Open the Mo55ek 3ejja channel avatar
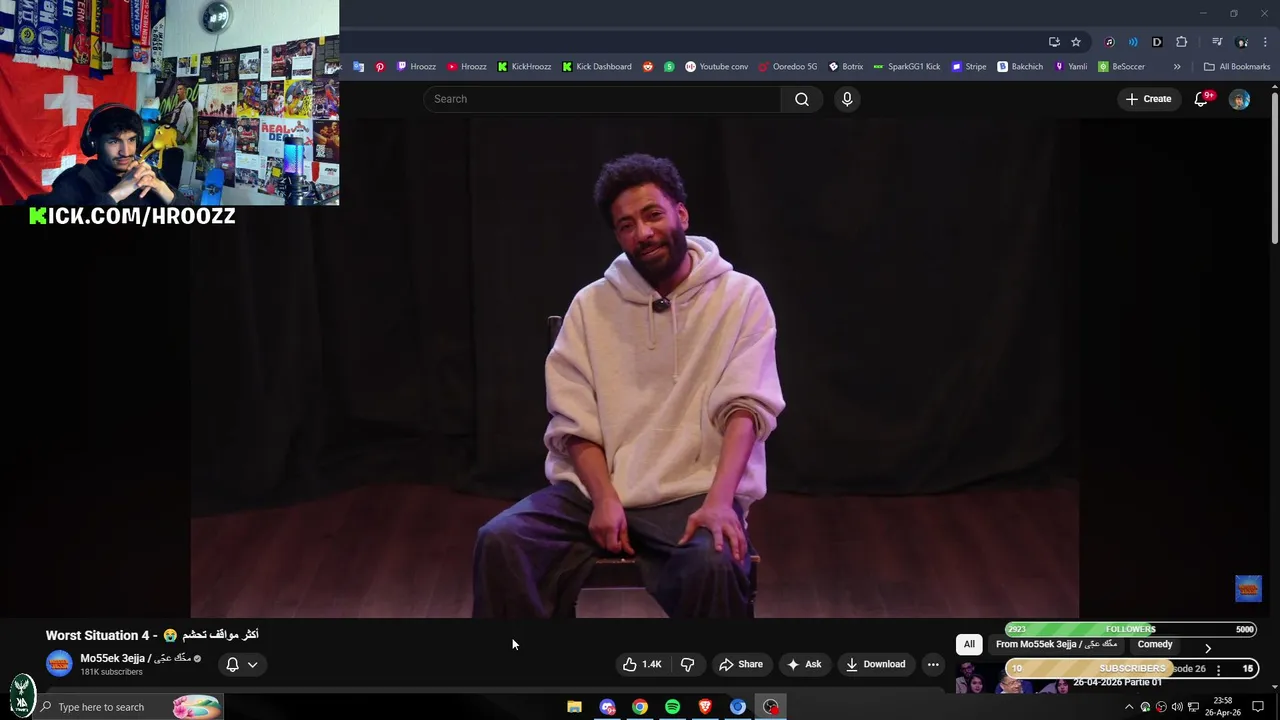The height and width of the screenshot is (720, 1280). pyautogui.click(x=59, y=663)
